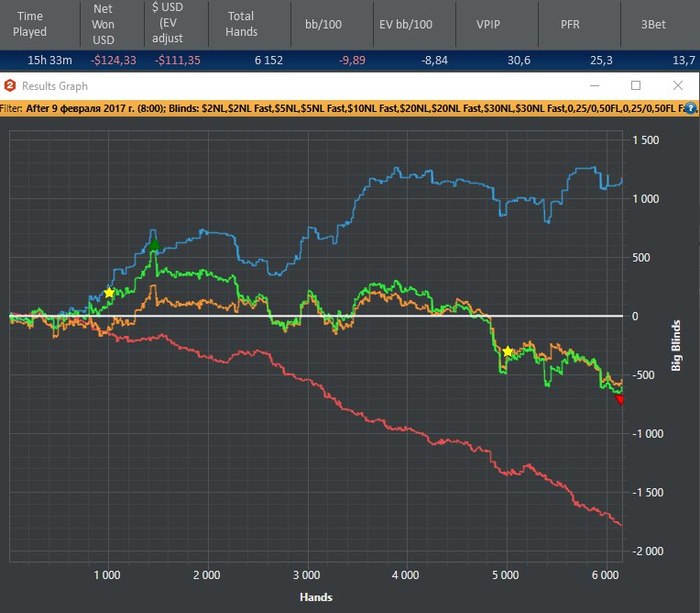Close the Results Graph window
This screenshot has width=700, height=613.
coord(678,85)
